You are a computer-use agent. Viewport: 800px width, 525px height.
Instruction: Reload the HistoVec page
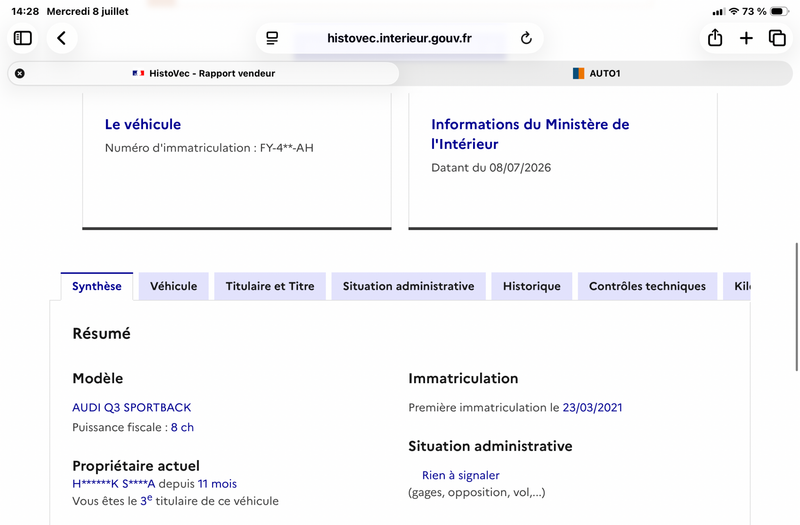526,38
